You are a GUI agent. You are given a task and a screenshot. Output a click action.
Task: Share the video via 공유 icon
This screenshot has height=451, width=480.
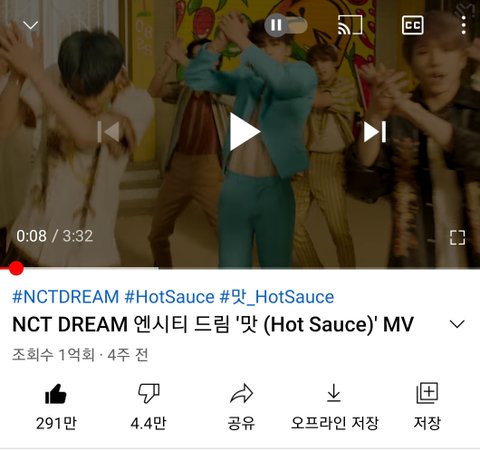click(x=241, y=407)
